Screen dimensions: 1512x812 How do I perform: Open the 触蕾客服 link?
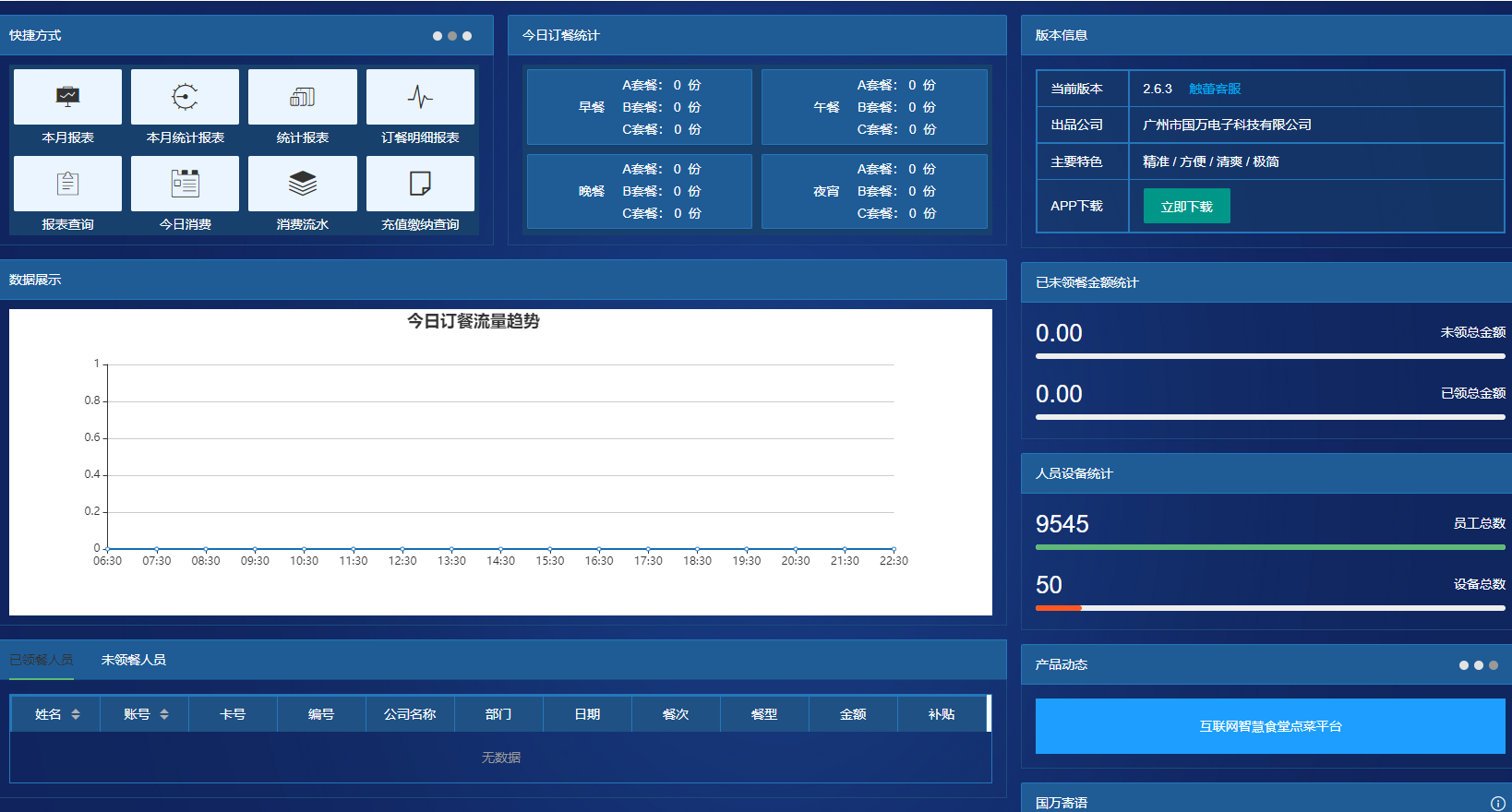(x=1215, y=89)
